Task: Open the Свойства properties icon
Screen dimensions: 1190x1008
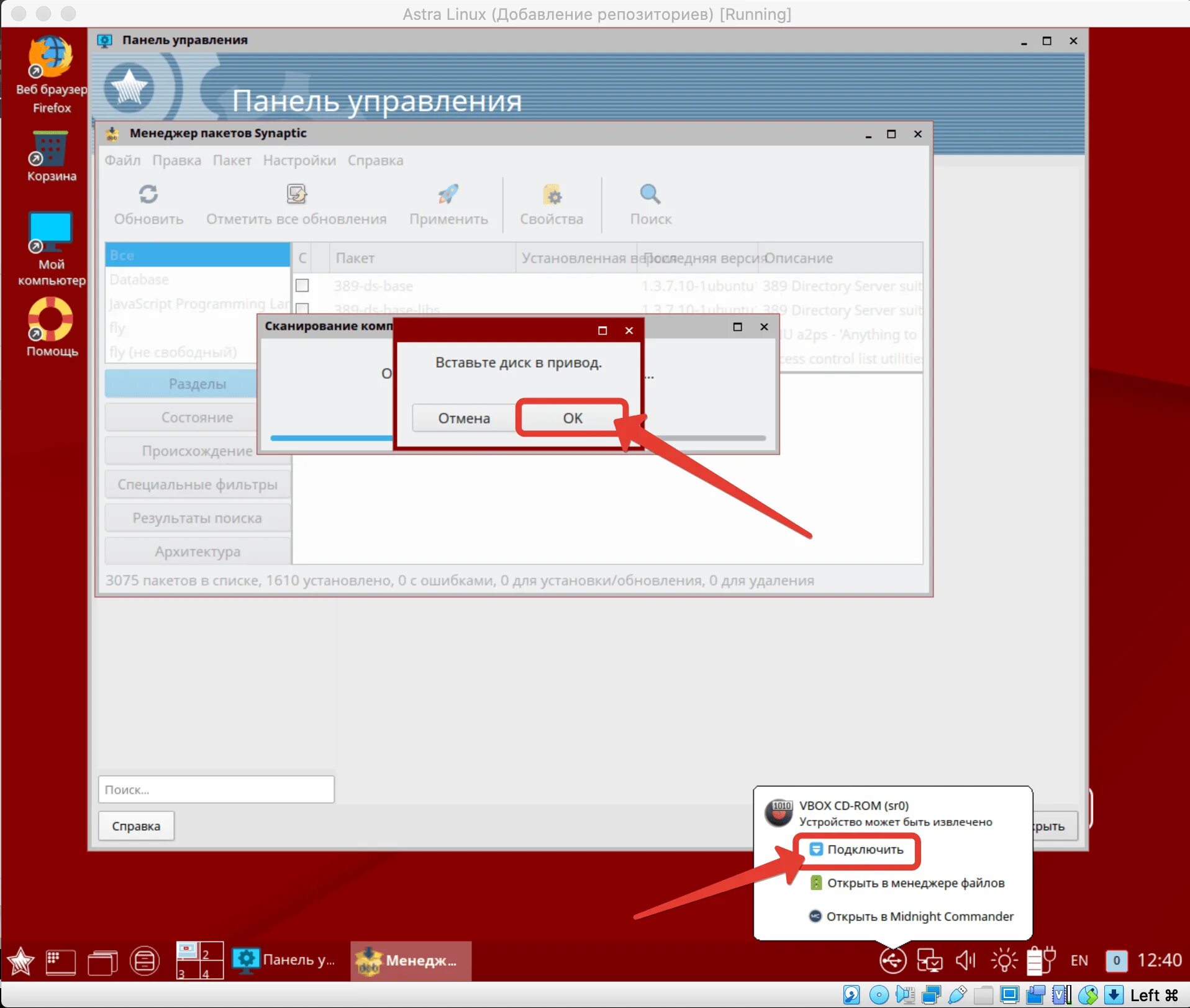Action: click(x=552, y=194)
